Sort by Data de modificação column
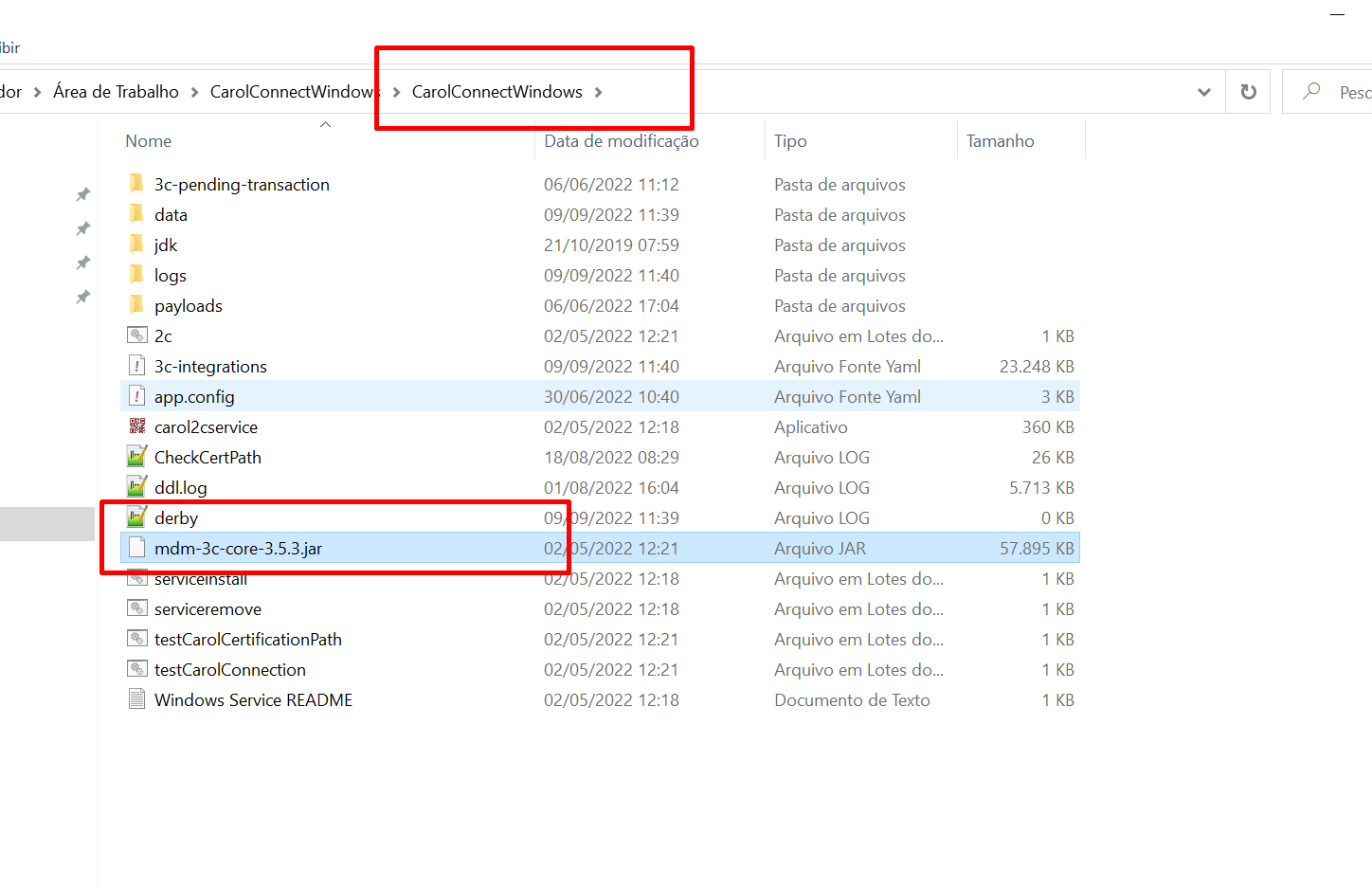This screenshot has height=888, width=1372. tap(622, 141)
